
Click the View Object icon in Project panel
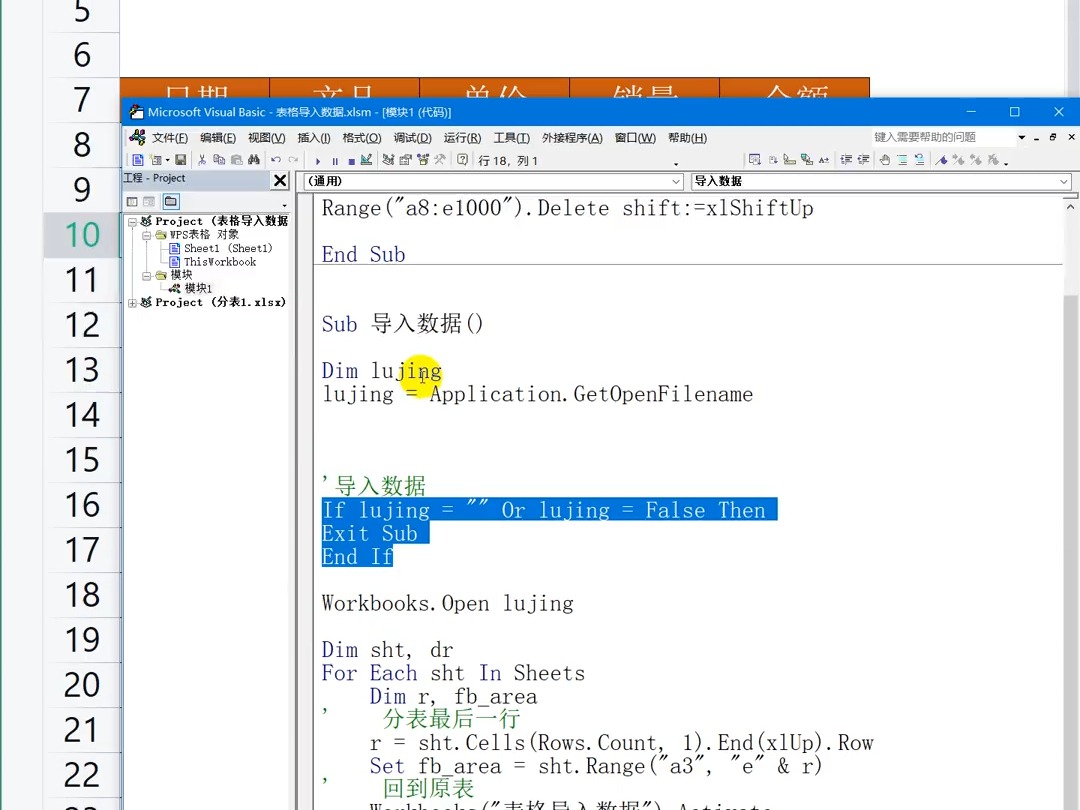click(x=149, y=202)
